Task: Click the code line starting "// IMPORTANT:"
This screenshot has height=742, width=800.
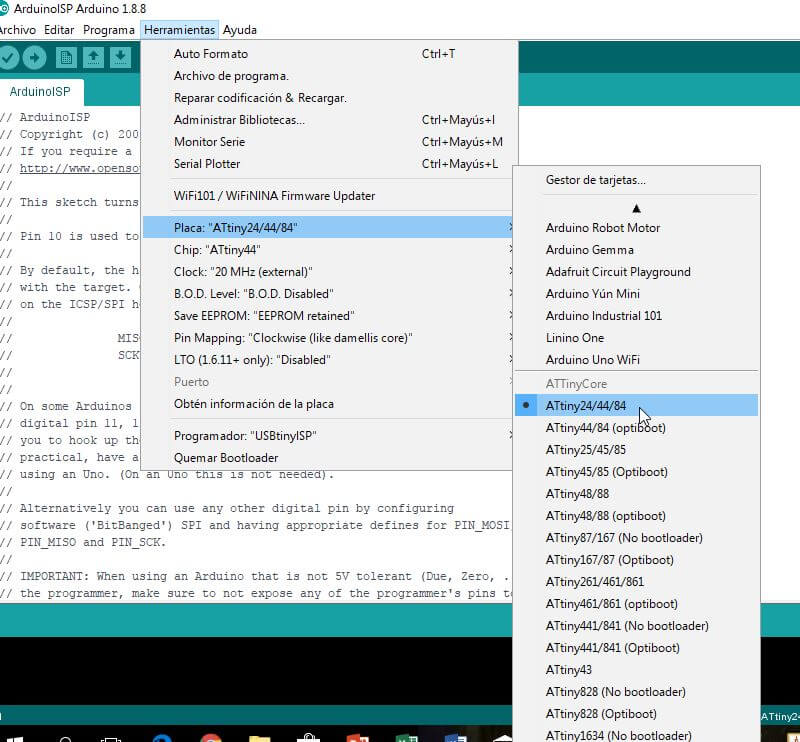Action: (255, 576)
